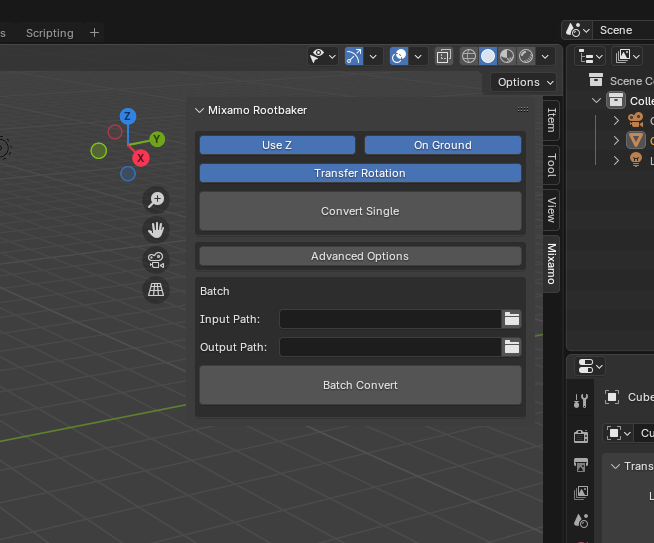Viewport: 654px width, 543px height.
Task: Toggle X-Ray mode
Action: pos(444,56)
